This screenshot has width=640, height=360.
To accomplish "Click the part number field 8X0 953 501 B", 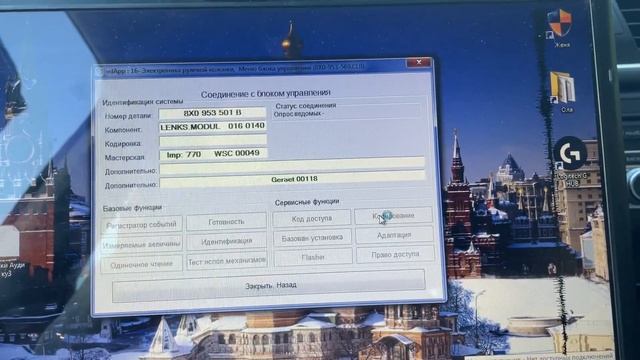I will coord(212,113).
